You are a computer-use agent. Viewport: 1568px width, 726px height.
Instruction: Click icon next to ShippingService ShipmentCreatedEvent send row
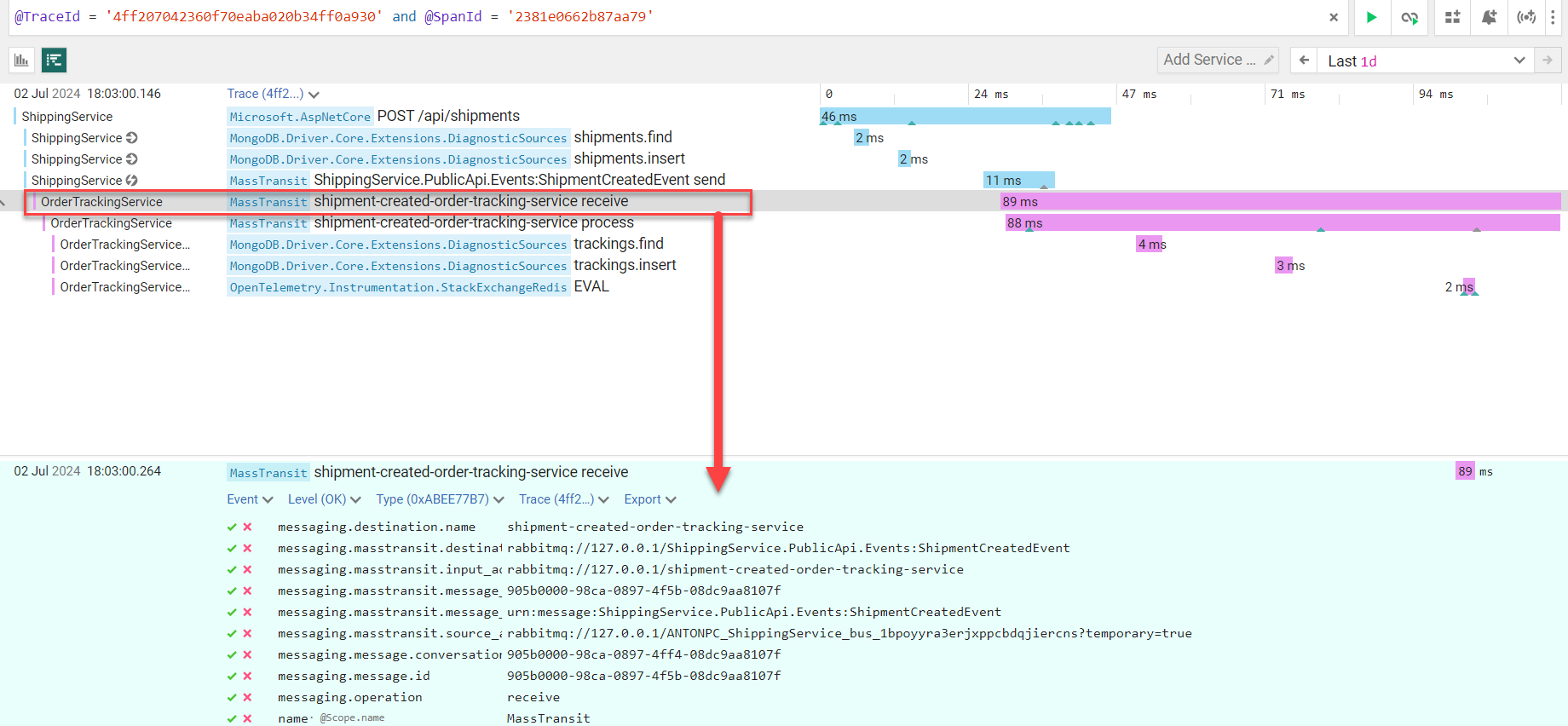(x=132, y=181)
